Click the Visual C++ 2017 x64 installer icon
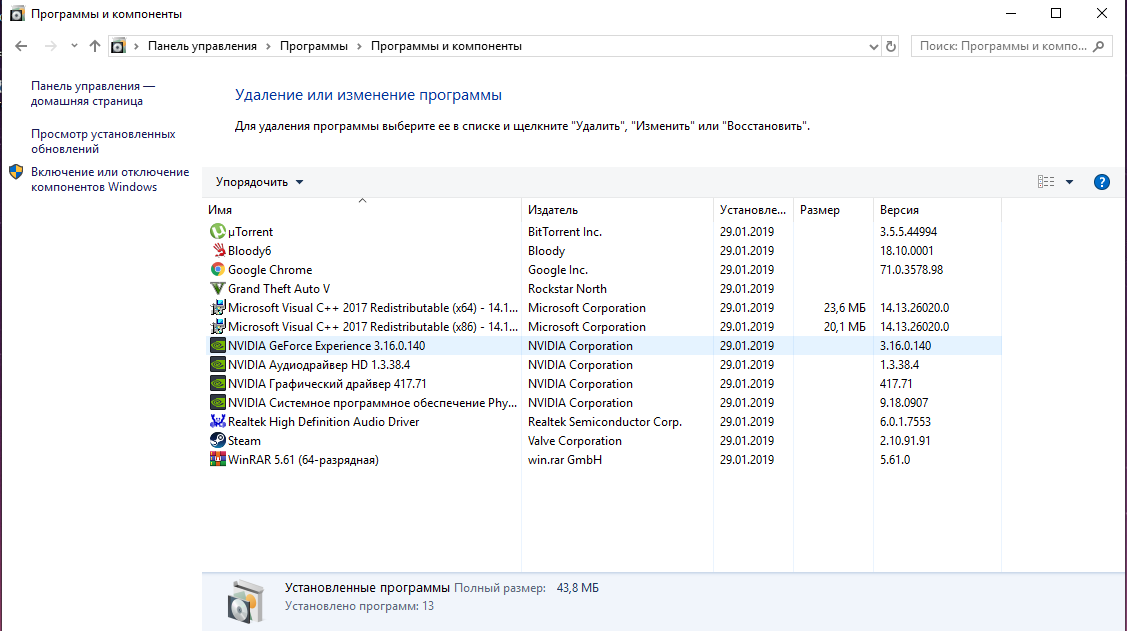 [x=217, y=308]
